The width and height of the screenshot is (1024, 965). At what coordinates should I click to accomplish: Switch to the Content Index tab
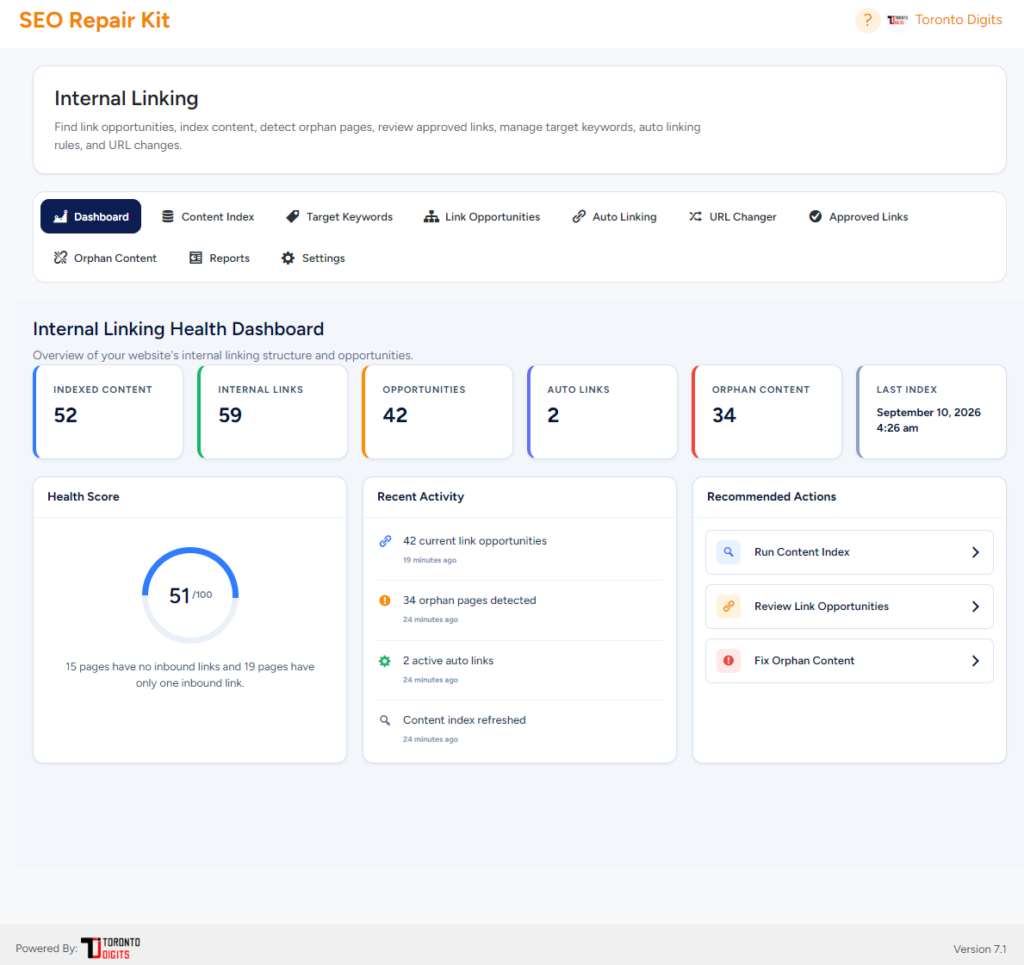pos(208,217)
